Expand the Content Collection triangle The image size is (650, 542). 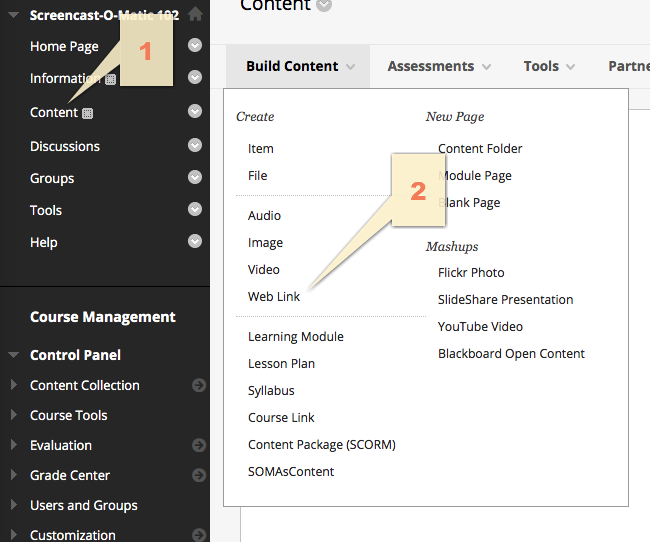[14, 384]
